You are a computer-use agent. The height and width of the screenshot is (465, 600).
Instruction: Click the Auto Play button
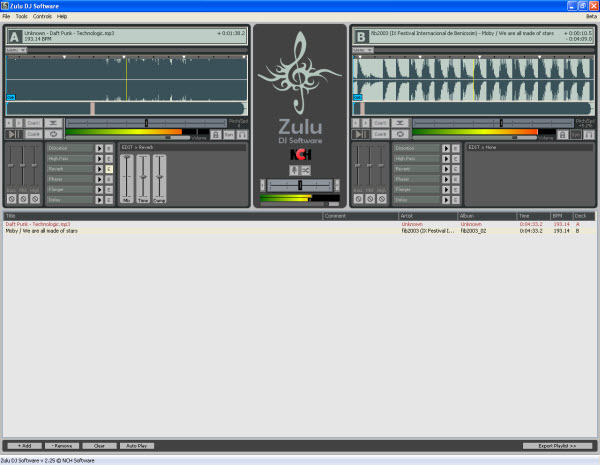coord(137,446)
